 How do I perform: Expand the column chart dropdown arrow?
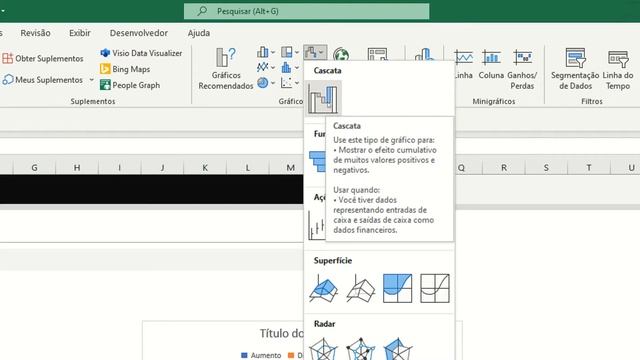click(x=273, y=52)
